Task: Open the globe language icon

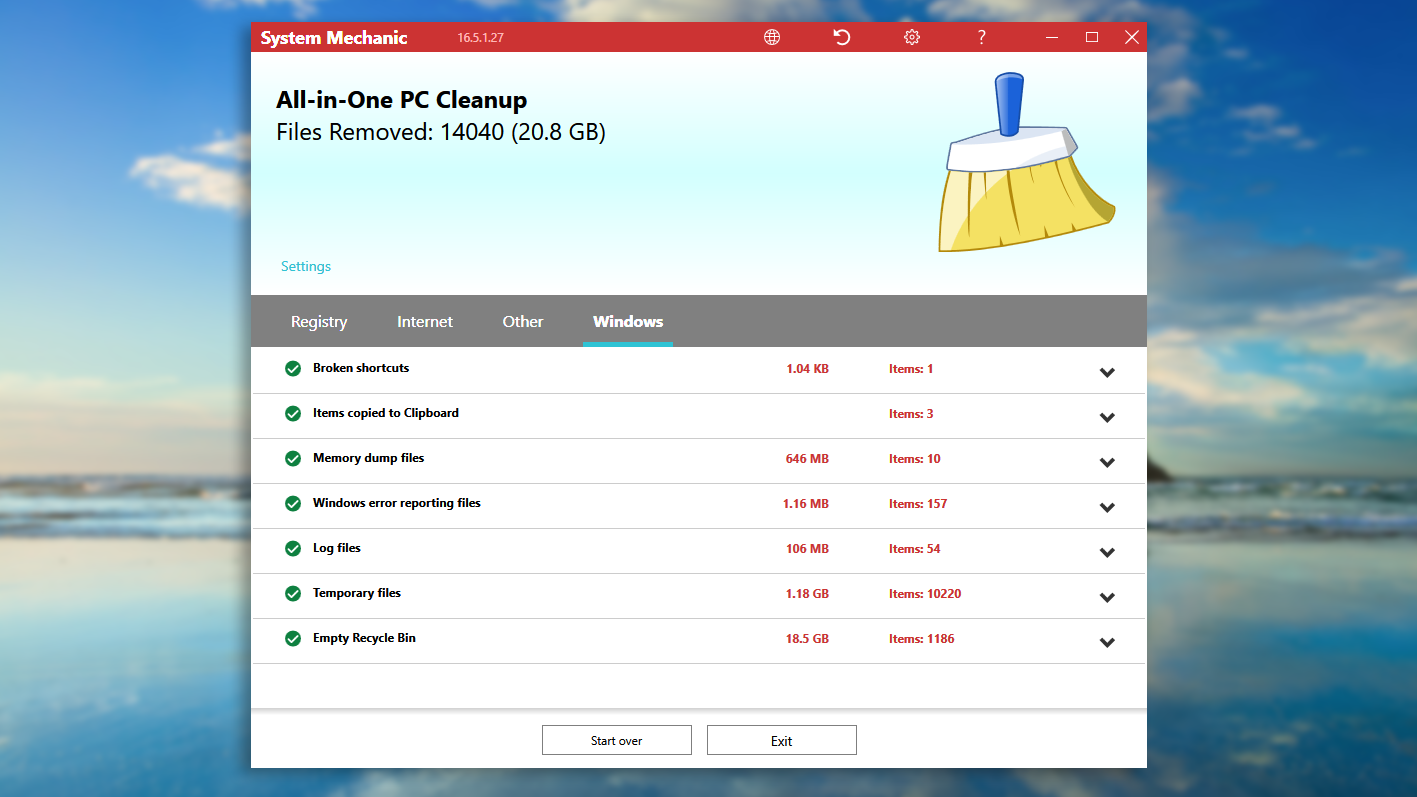Action: pos(772,37)
